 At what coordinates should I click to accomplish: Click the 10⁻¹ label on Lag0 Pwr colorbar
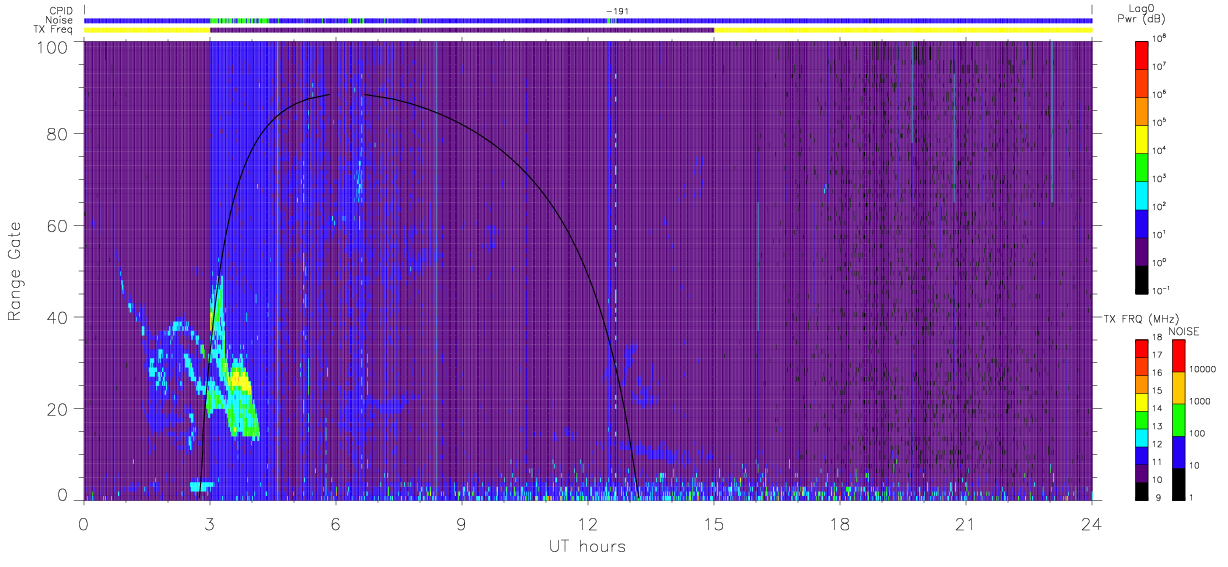coord(1161,290)
